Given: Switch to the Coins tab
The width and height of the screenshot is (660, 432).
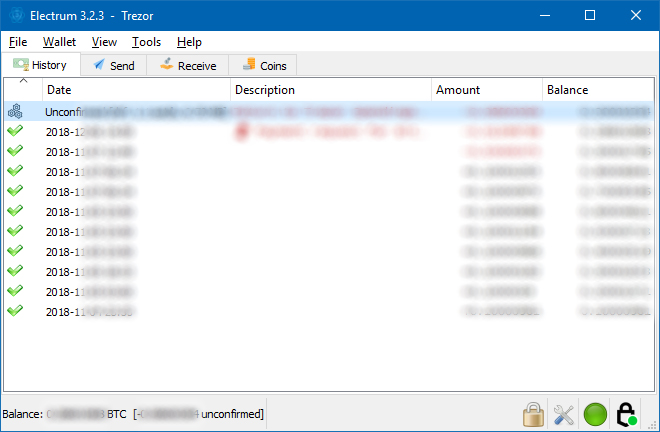Looking at the screenshot, I should coord(263,65).
